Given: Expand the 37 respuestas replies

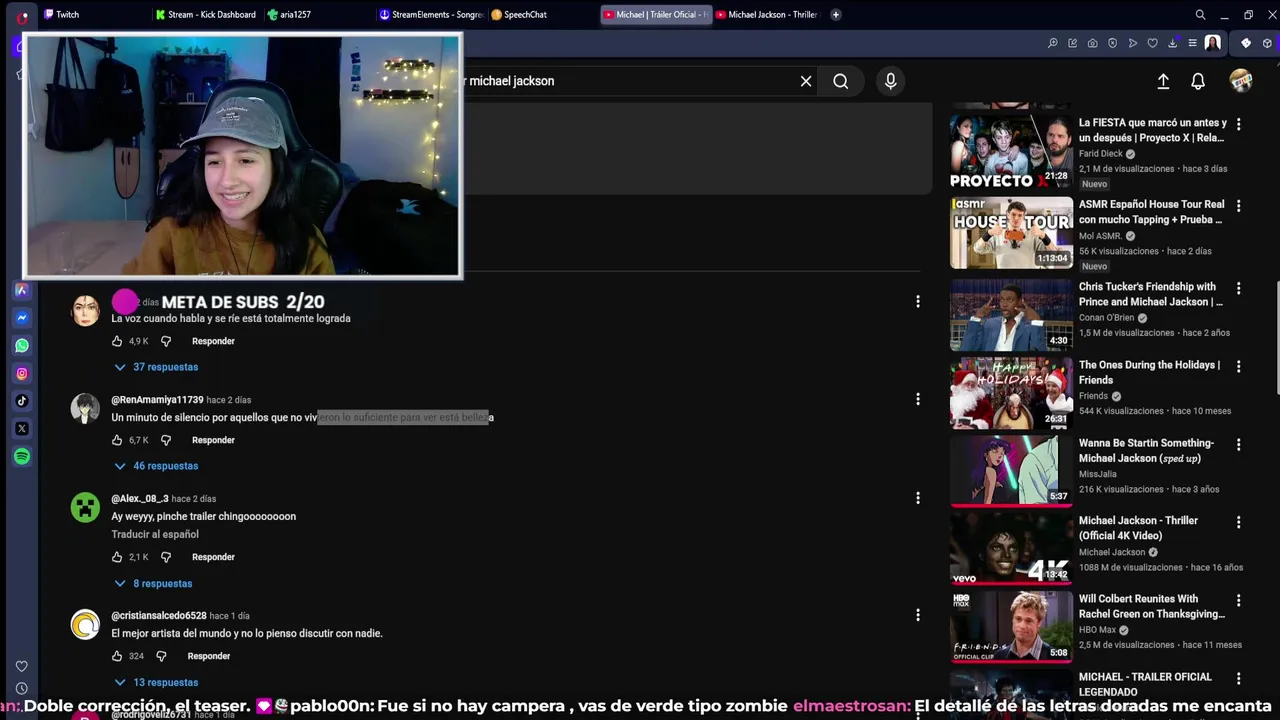Looking at the screenshot, I should click(x=156, y=367).
